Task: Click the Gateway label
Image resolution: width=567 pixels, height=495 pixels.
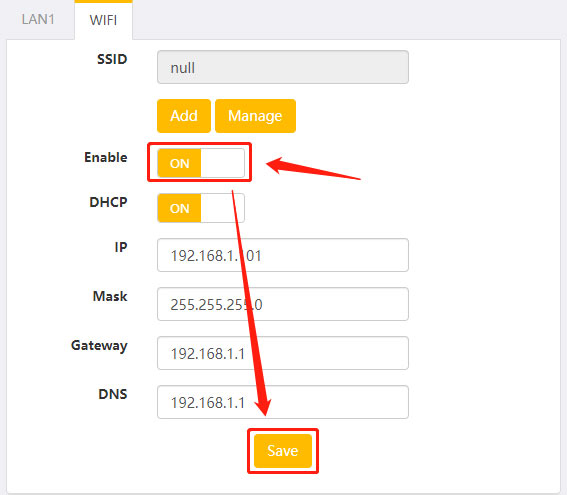Action: tap(99, 346)
